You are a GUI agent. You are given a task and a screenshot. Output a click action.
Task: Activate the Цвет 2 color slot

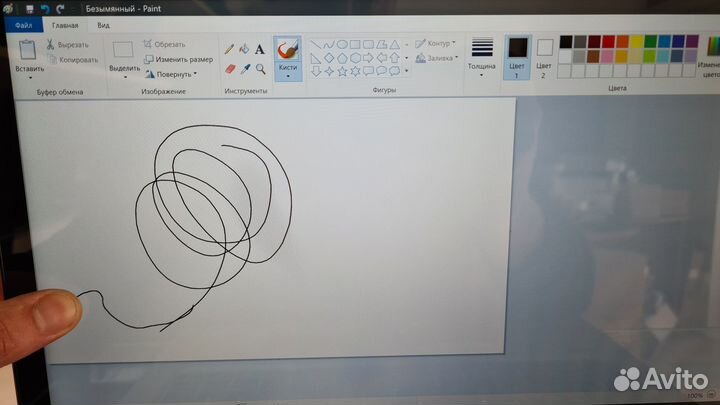click(x=545, y=57)
